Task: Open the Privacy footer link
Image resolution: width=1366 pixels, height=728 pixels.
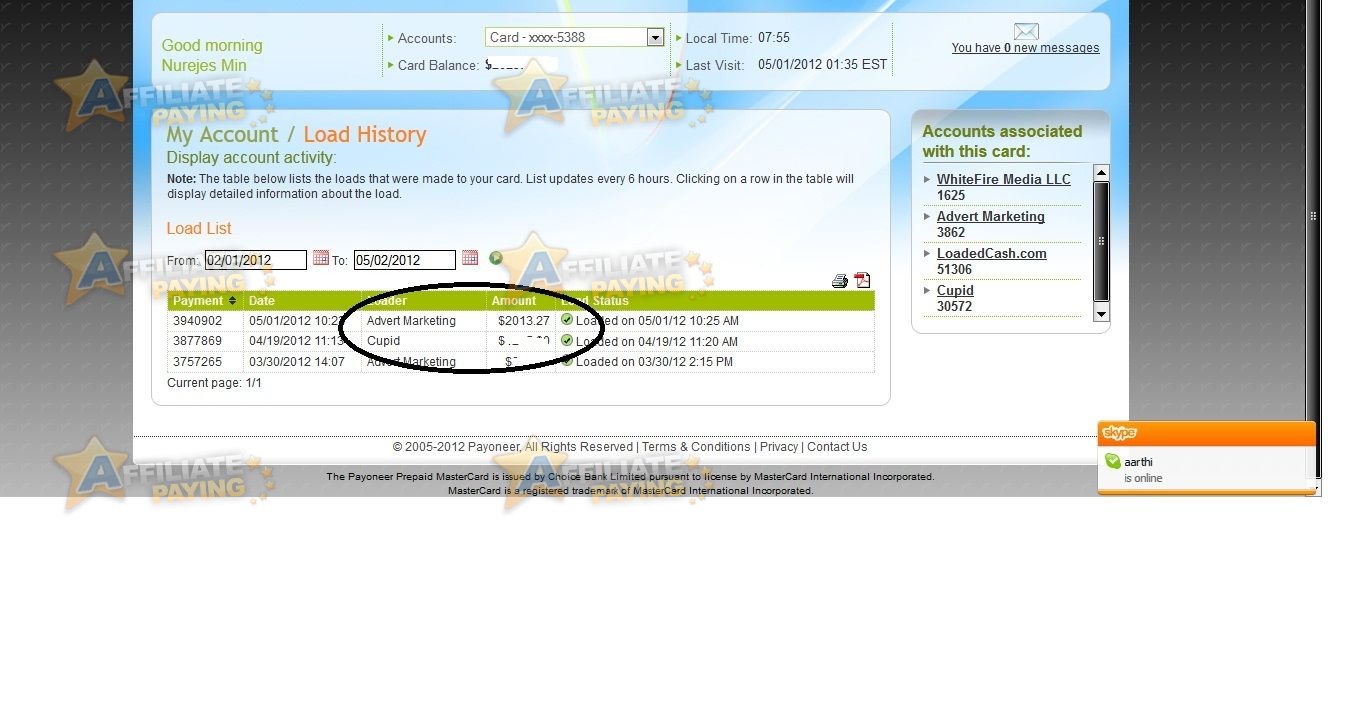Action: [x=779, y=447]
